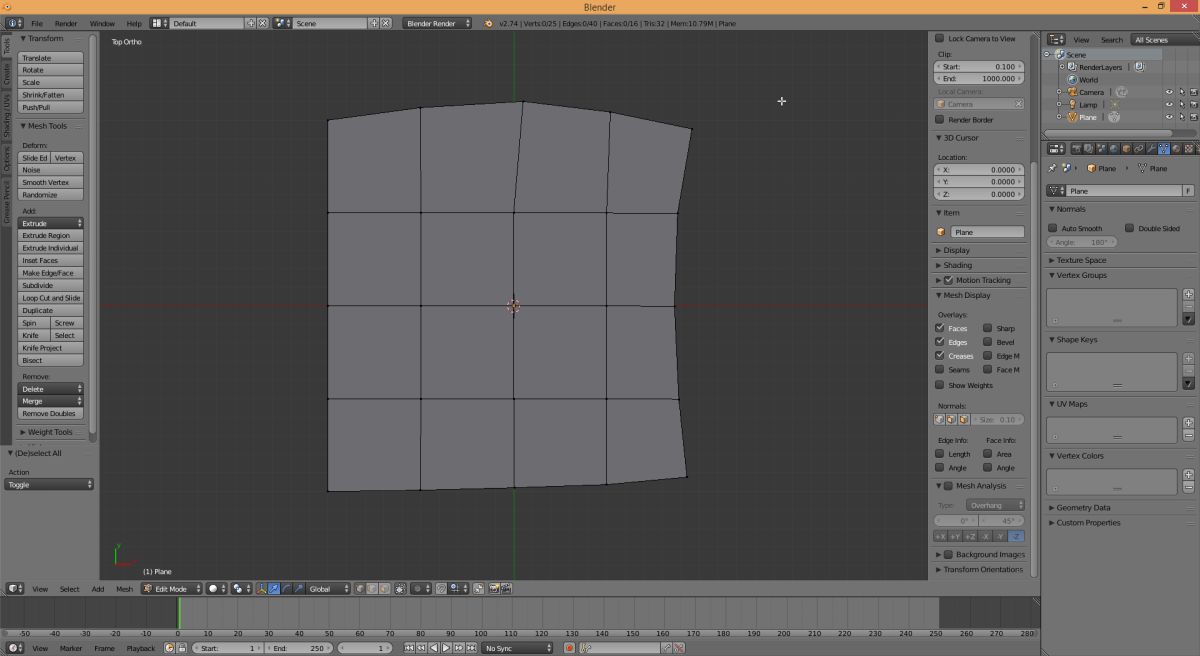Toggle the 3D manipulator widget icon
1200x656 pixels.
pyautogui.click(x=261, y=589)
